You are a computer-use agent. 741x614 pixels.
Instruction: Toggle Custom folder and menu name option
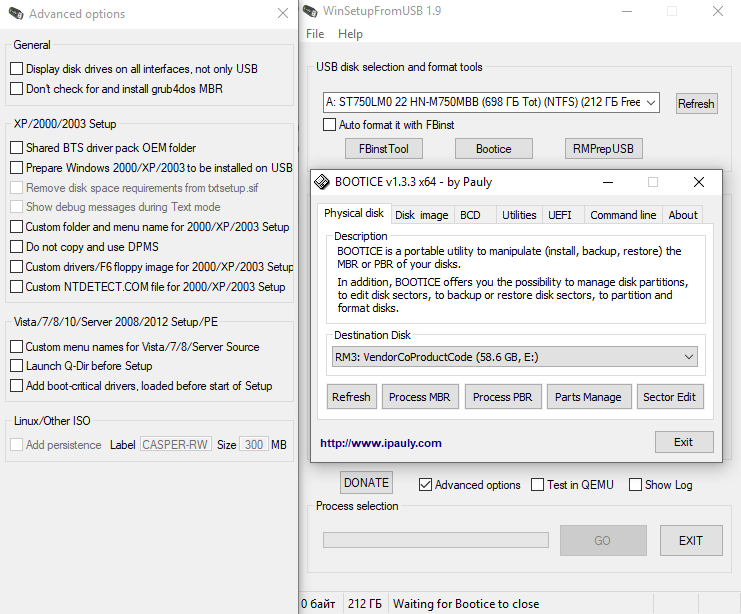point(17,226)
